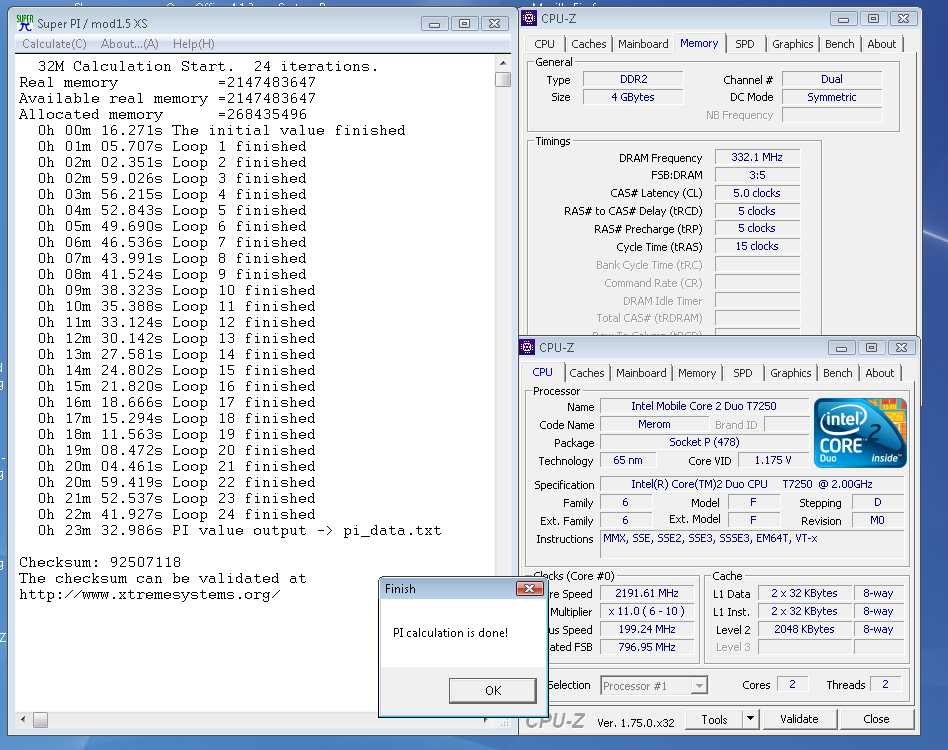The width and height of the screenshot is (948, 750).
Task: Switch to CPU tab in upper CPU-Z window
Action: click(x=544, y=44)
